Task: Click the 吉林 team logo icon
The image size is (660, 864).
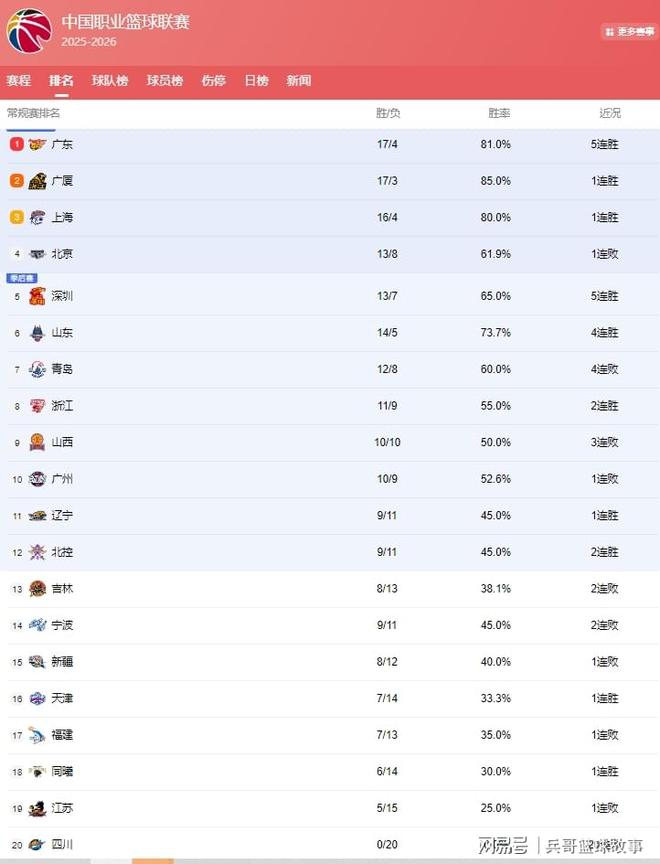Action: pyautogui.click(x=37, y=589)
